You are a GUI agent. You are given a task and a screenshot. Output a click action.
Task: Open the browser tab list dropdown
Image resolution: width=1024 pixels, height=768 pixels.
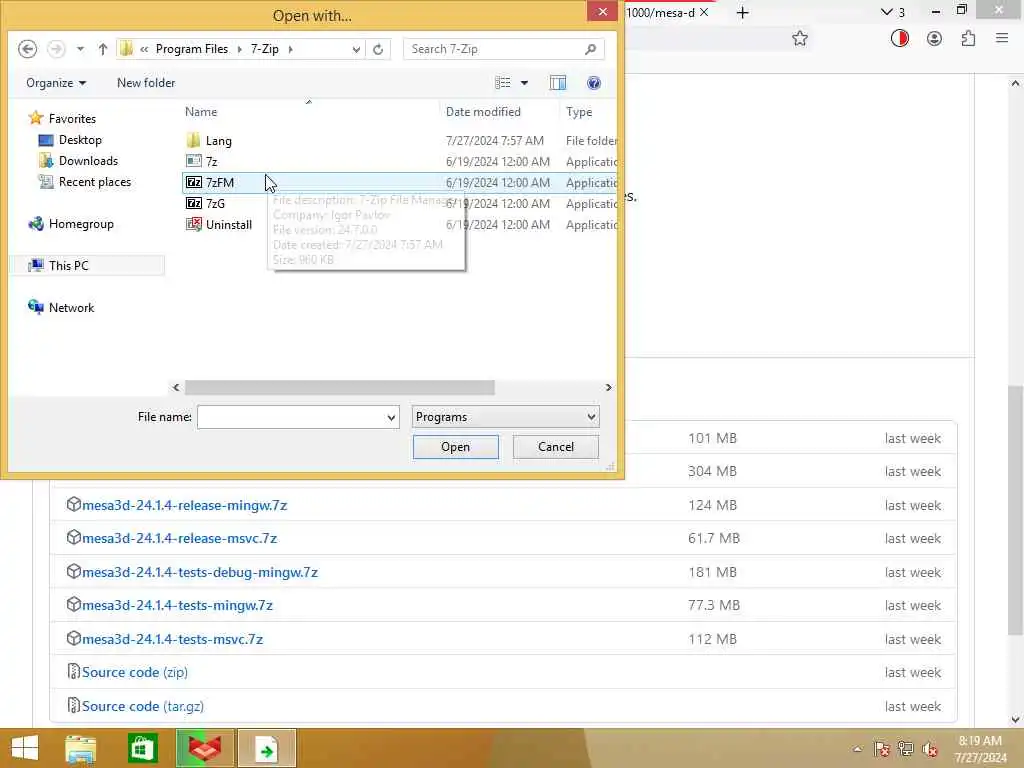coord(892,12)
